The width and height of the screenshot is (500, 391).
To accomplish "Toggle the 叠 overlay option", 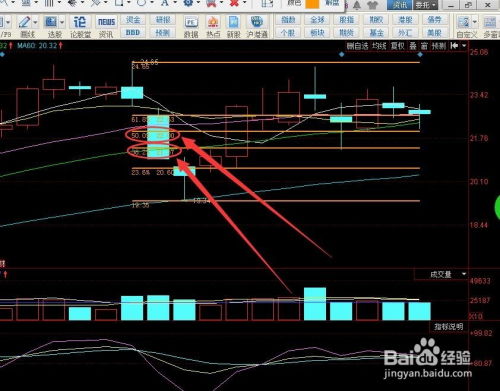I will click(x=413, y=46).
